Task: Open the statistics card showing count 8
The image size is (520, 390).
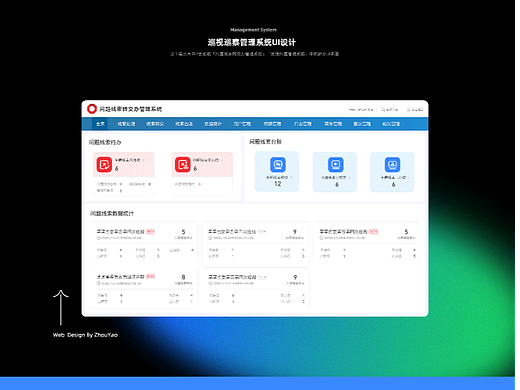Action: point(144,288)
